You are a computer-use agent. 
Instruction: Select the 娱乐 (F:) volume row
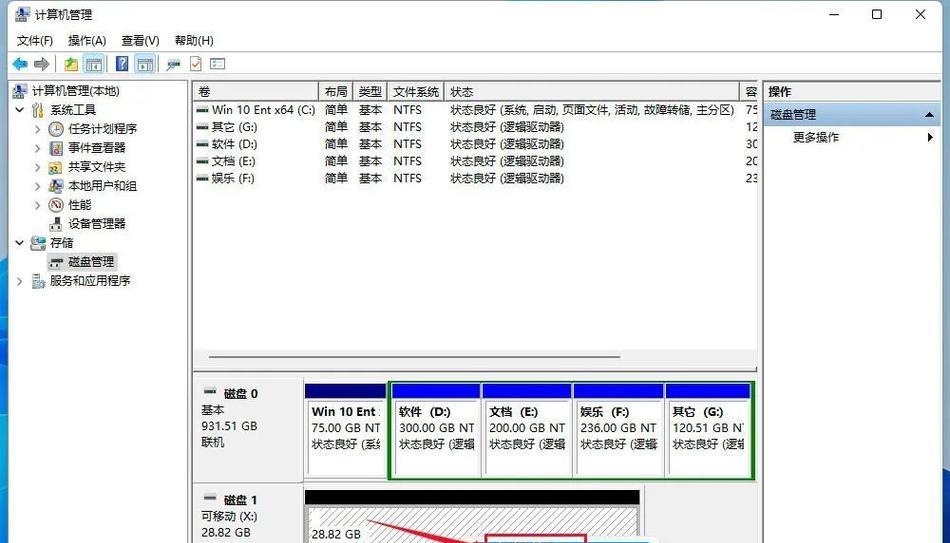(x=476, y=178)
